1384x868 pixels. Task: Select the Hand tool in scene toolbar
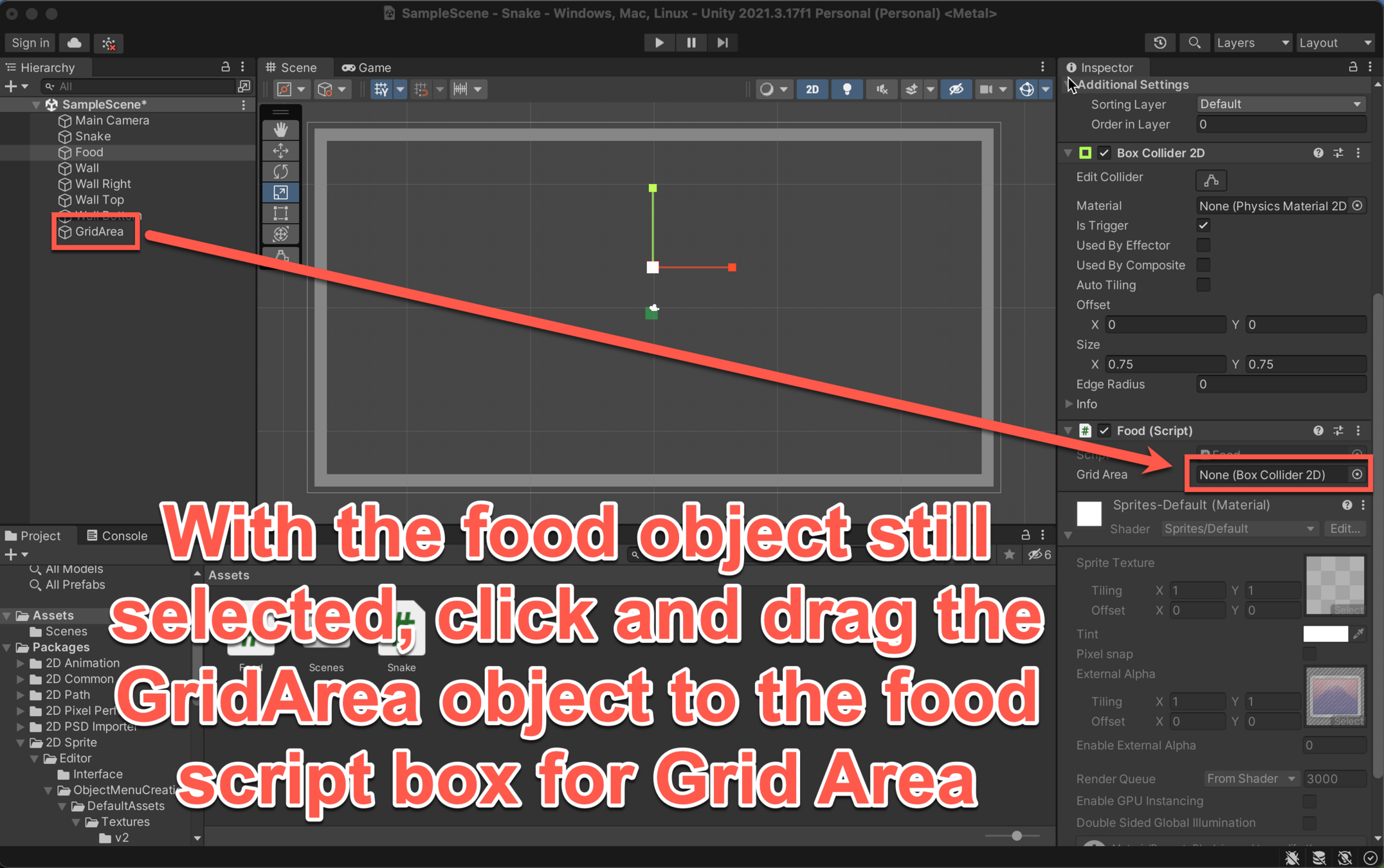click(280, 129)
